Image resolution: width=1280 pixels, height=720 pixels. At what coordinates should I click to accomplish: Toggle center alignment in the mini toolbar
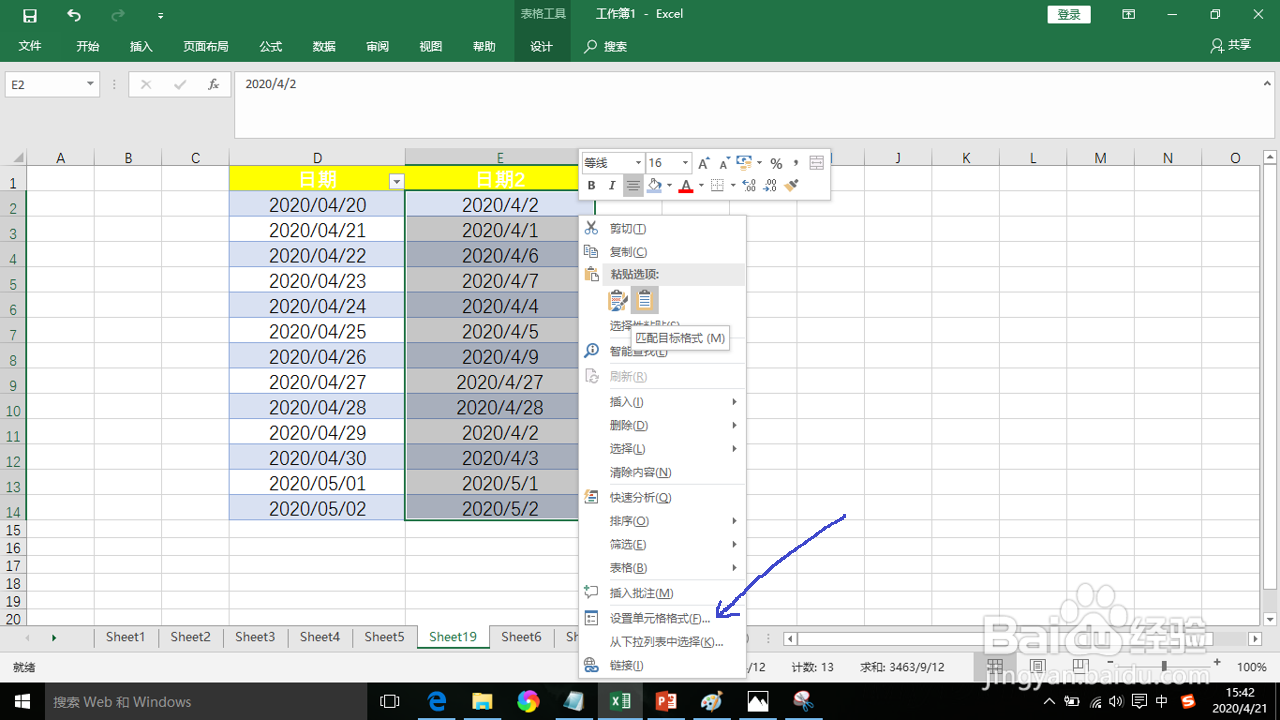point(633,186)
